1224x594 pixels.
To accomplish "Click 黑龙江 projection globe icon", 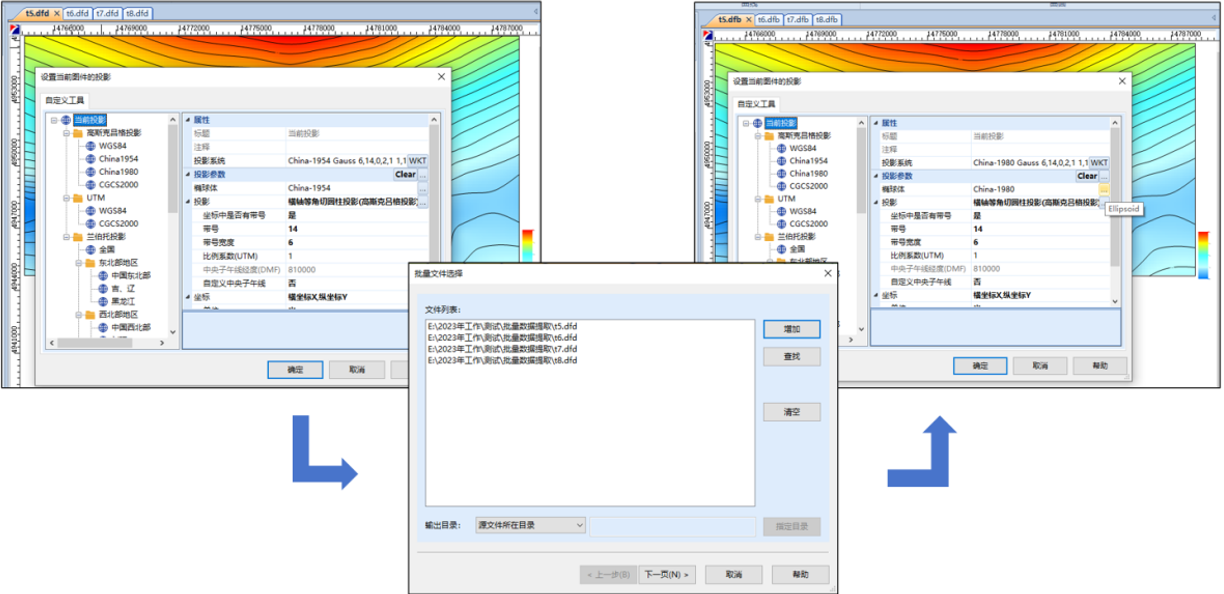I will click(x=102, y=301).
